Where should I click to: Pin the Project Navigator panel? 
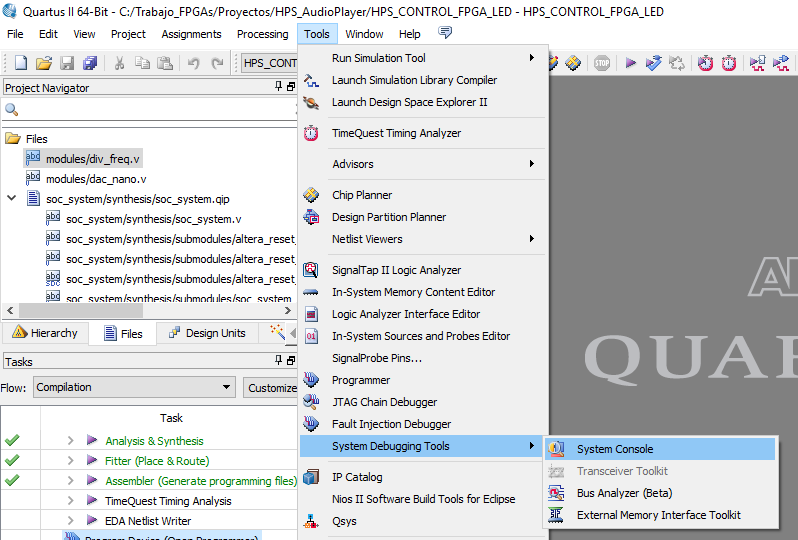(x=278, y=87)
